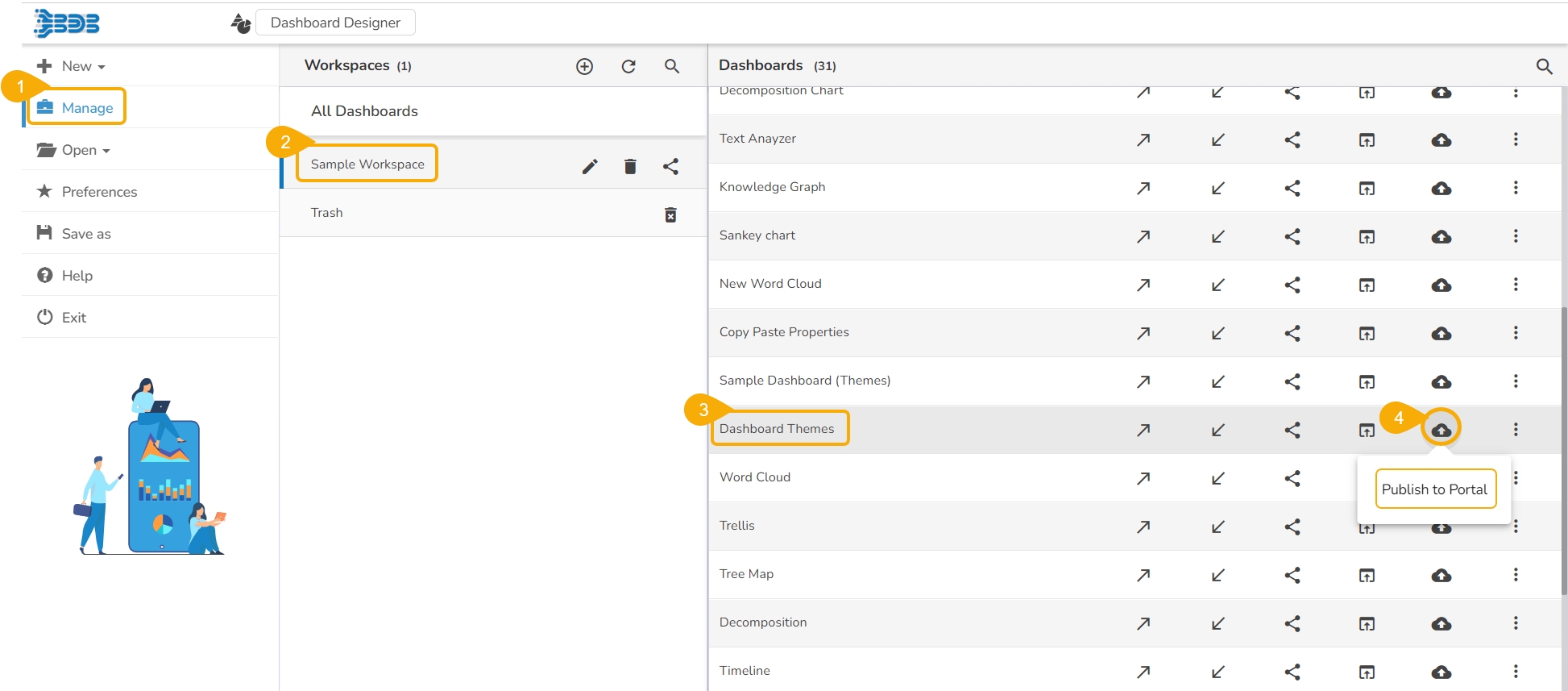Edit Sample Workspace with pencil icon
This screenshot has width=1568, height=691.
coord(590,166)
